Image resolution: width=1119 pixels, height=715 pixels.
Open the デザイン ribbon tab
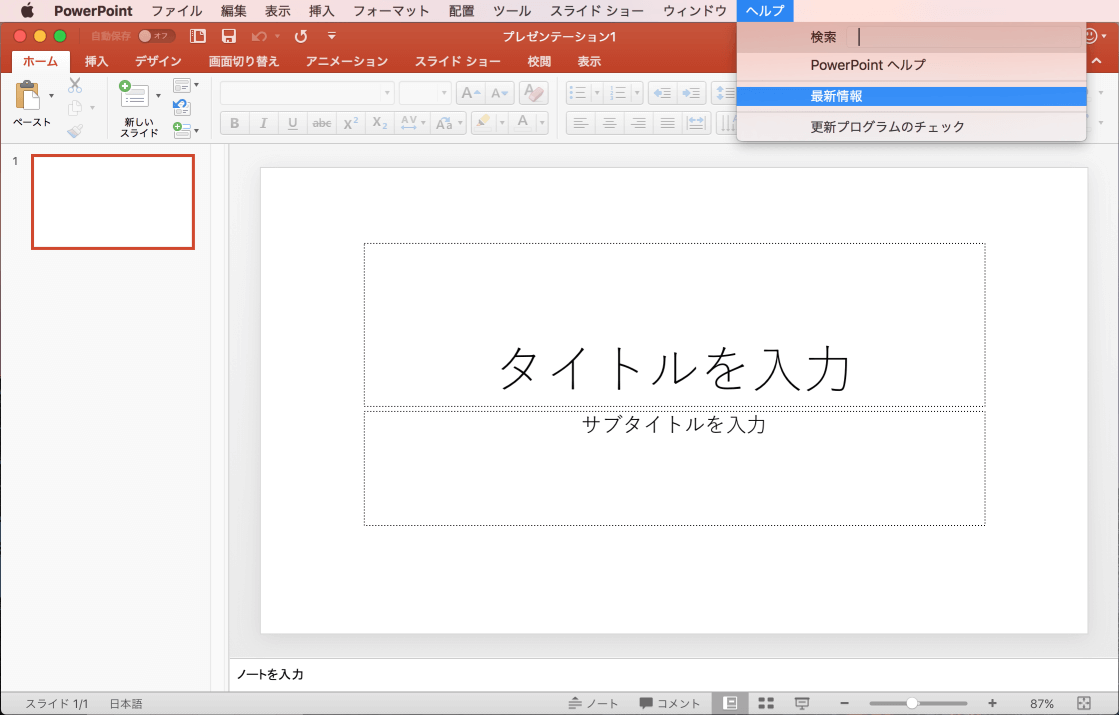[x=158, y=62]
